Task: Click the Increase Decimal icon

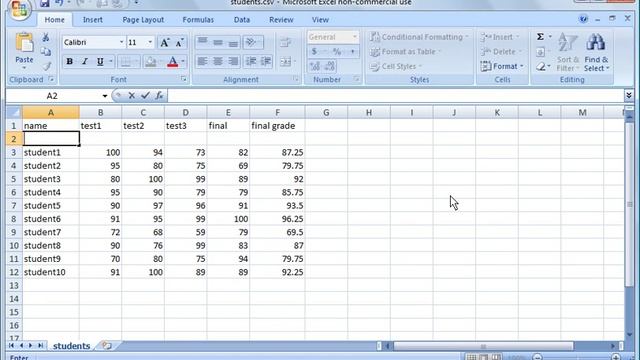Action: [x=315, y=66]
